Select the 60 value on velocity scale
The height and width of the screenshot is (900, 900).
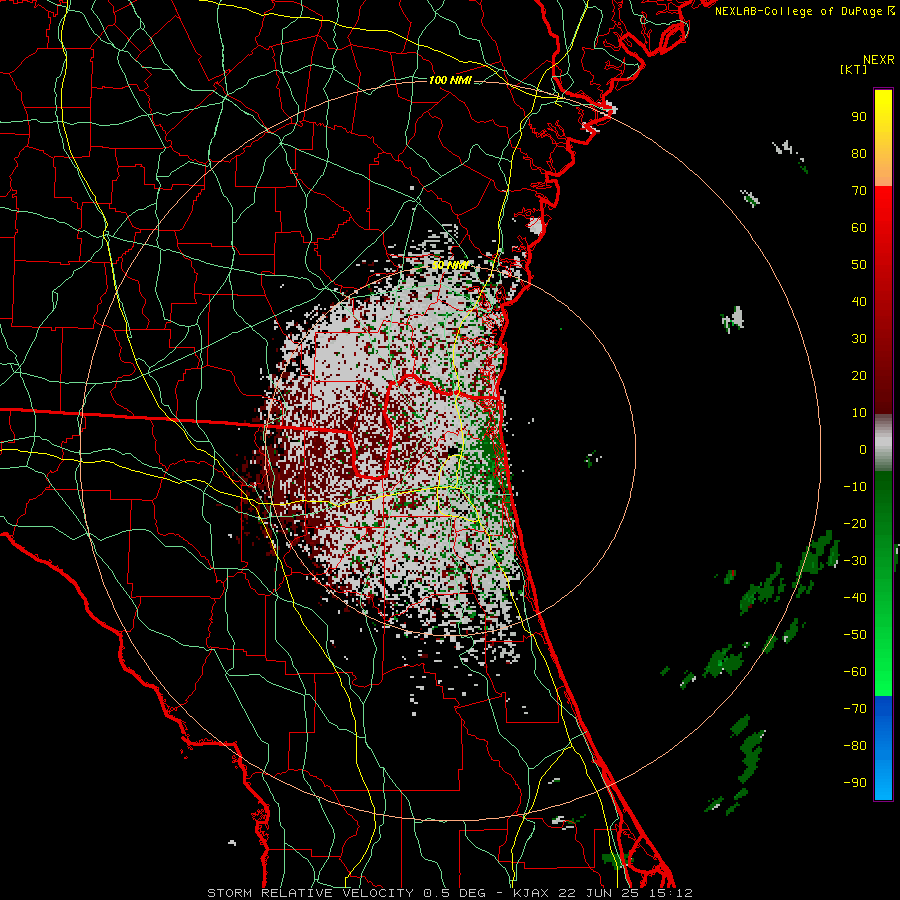tap(859, 228)
